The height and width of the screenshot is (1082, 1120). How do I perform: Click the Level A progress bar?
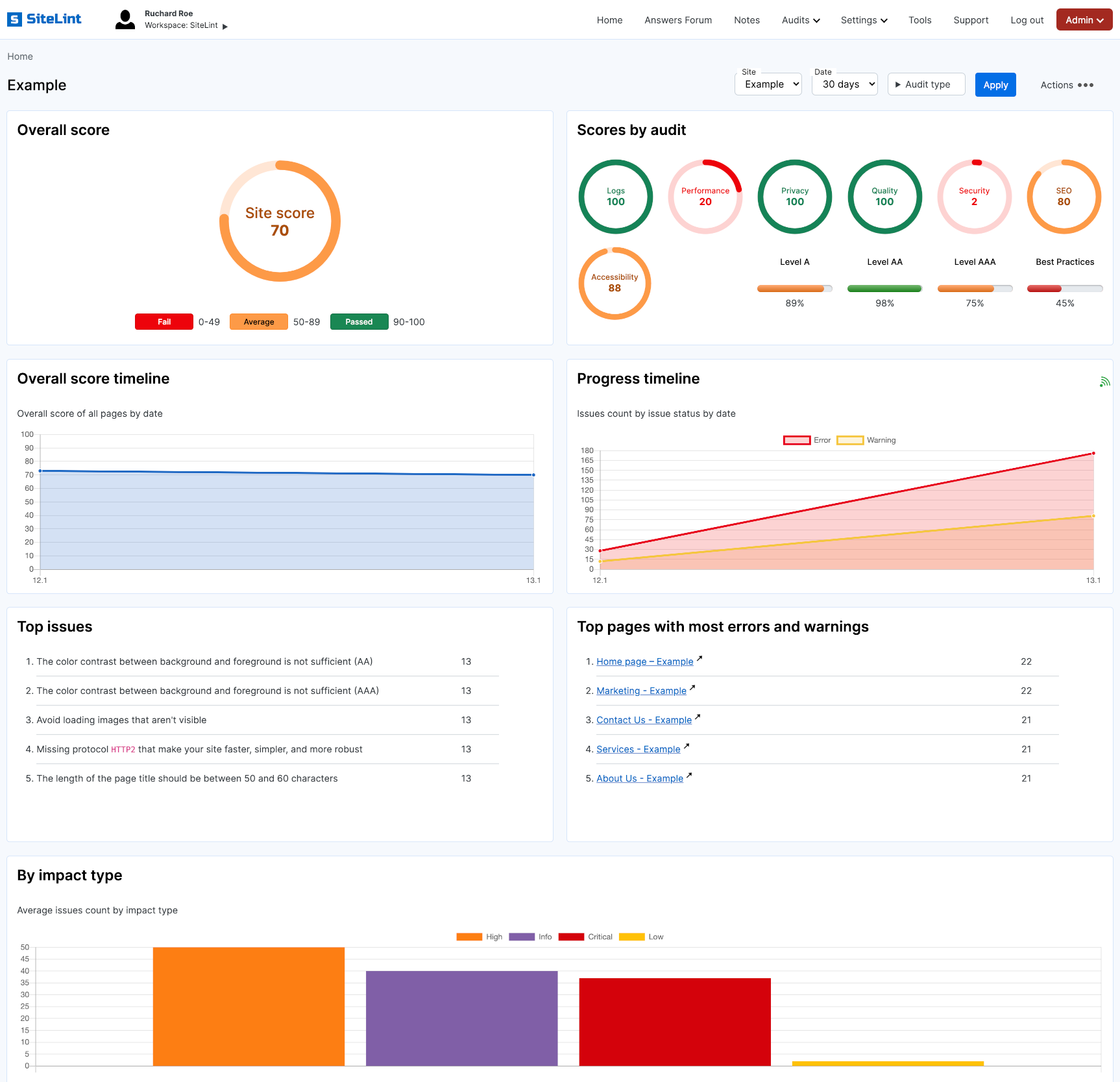point(795,289)
